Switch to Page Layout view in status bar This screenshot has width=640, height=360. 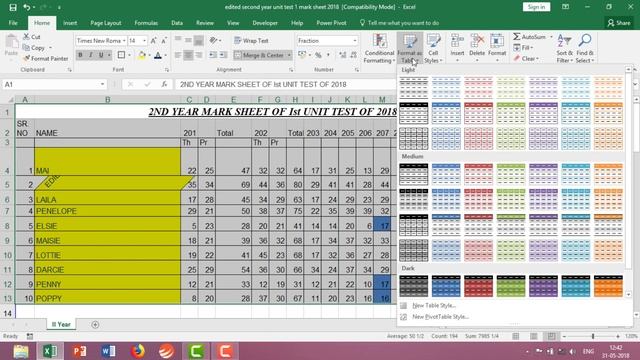point(533,336)
